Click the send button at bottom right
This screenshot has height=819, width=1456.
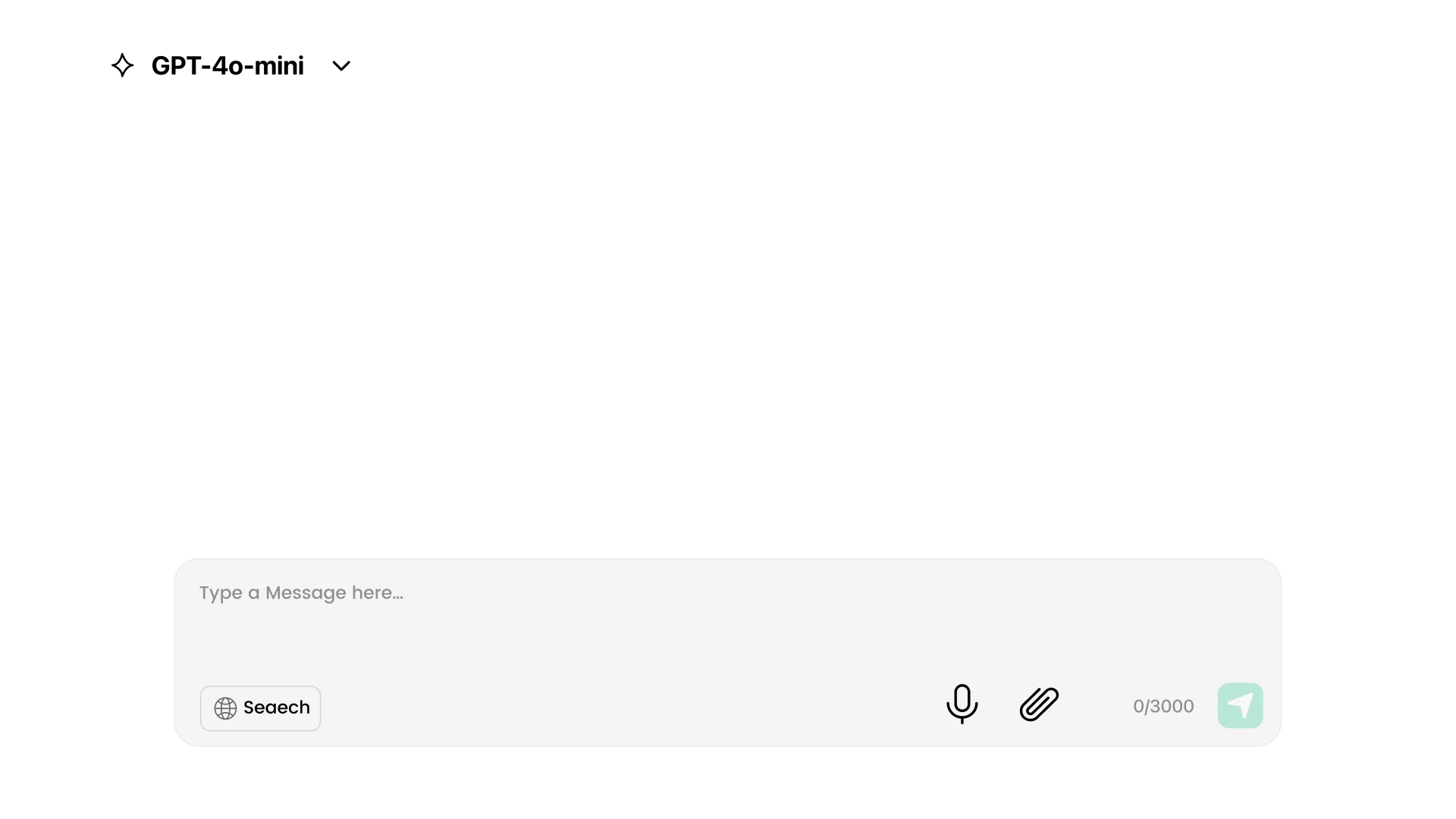pyautogui.click(x=1240, y=706)
